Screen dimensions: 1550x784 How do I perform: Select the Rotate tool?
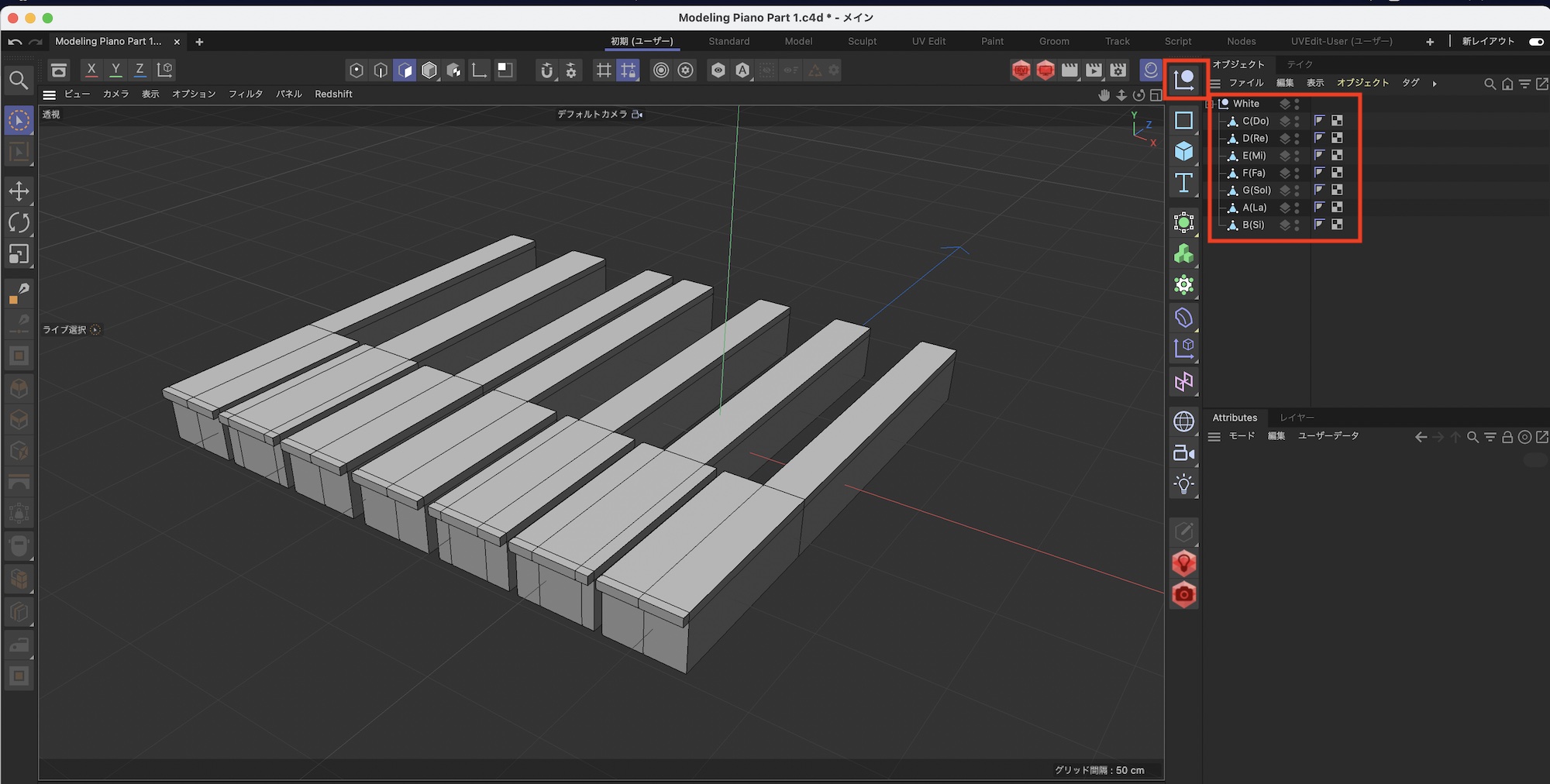[x=19, y=223]
